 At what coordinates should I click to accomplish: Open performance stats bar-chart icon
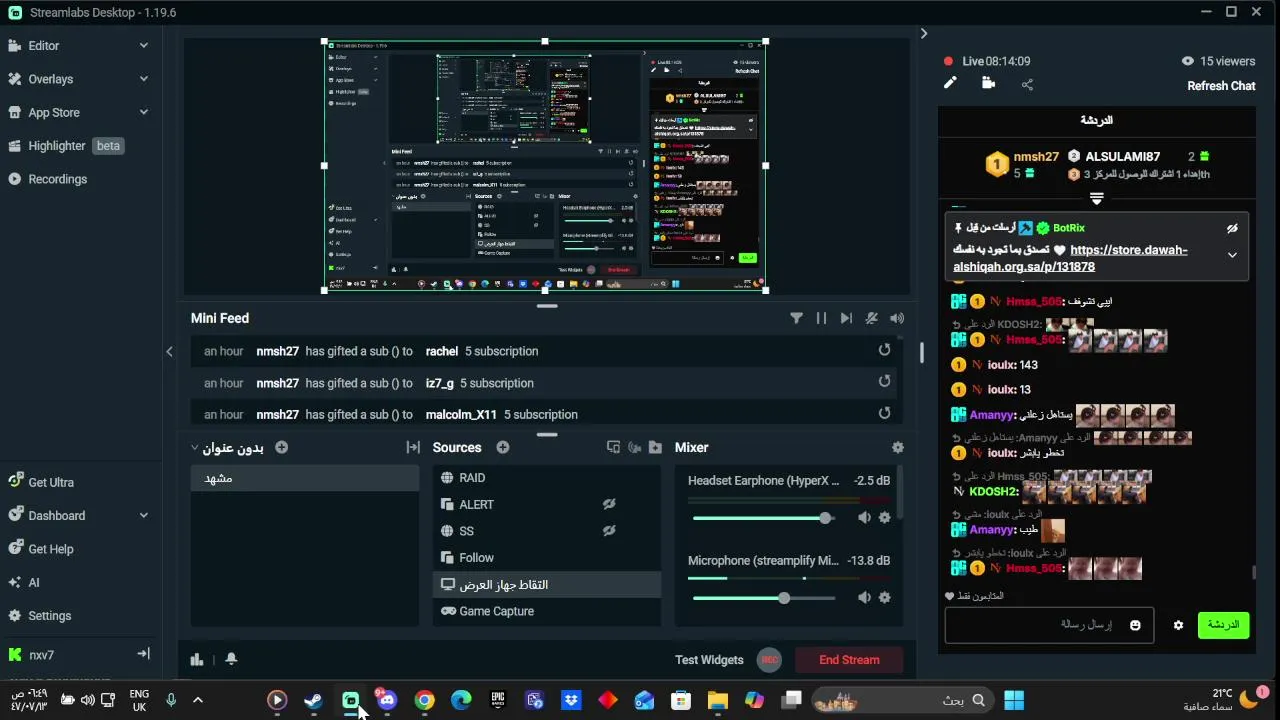[197, 659]
